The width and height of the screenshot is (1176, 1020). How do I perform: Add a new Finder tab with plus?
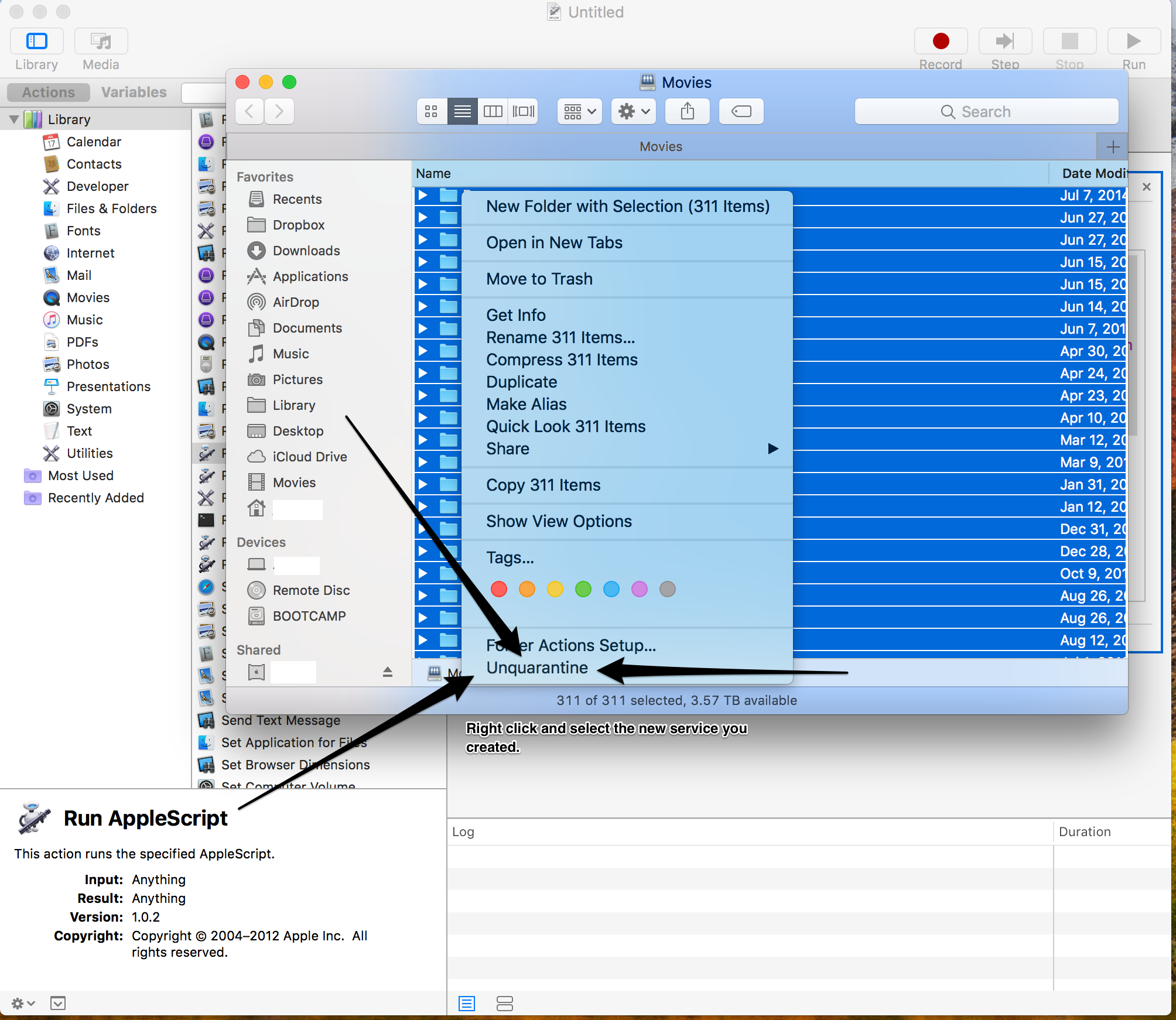coord(1113,146)
